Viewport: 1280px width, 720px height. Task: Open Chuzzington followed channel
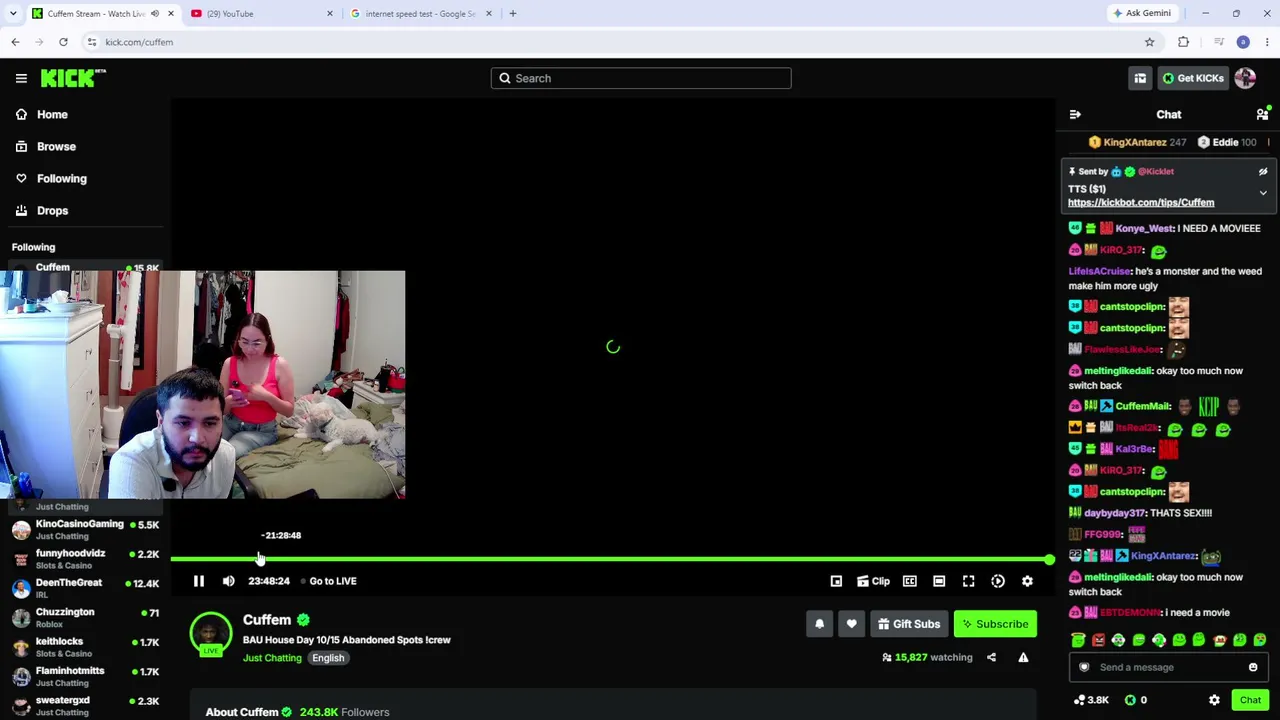tap(85, 618)
